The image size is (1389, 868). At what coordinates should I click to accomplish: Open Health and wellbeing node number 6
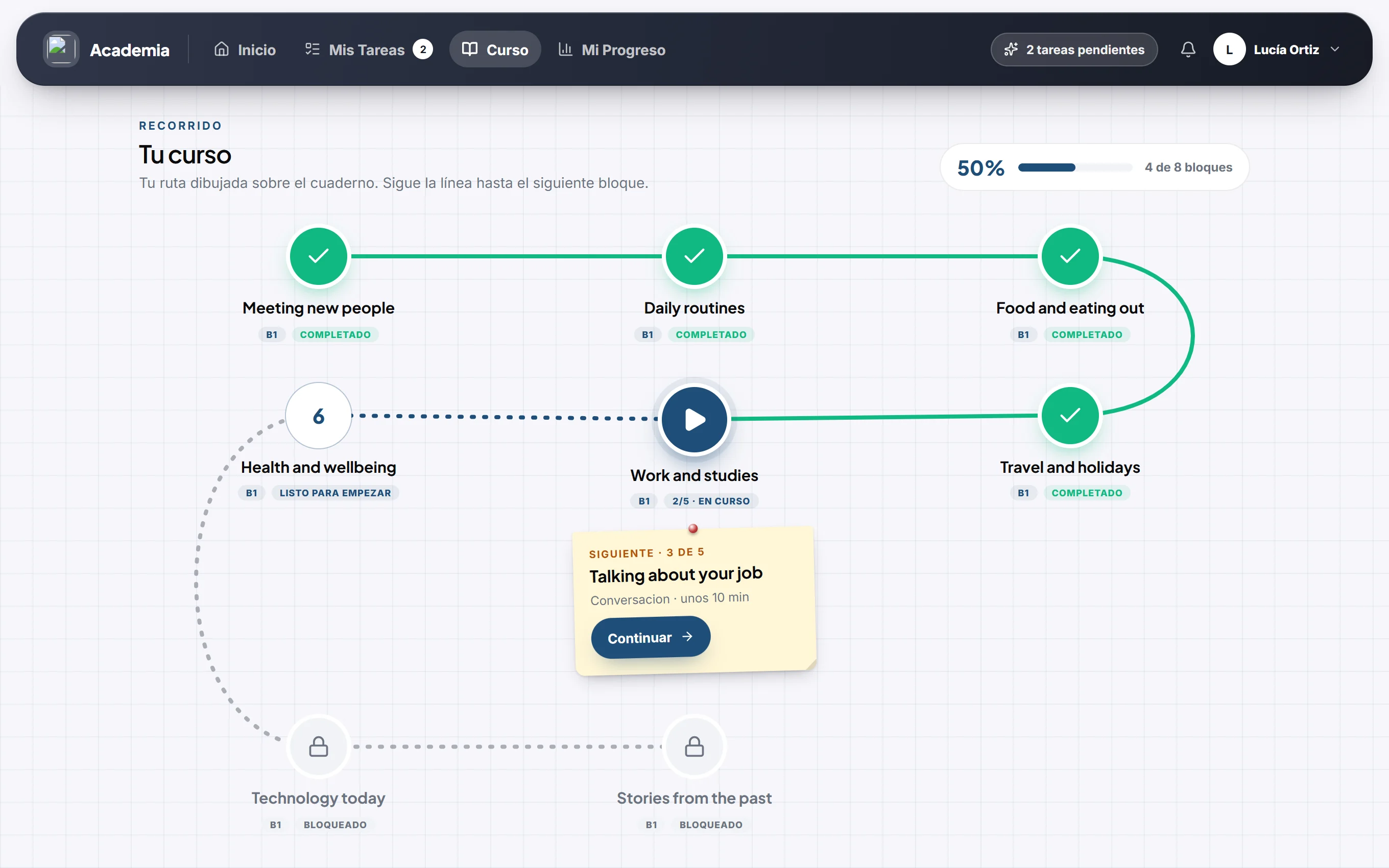click(x=319, y=416)
